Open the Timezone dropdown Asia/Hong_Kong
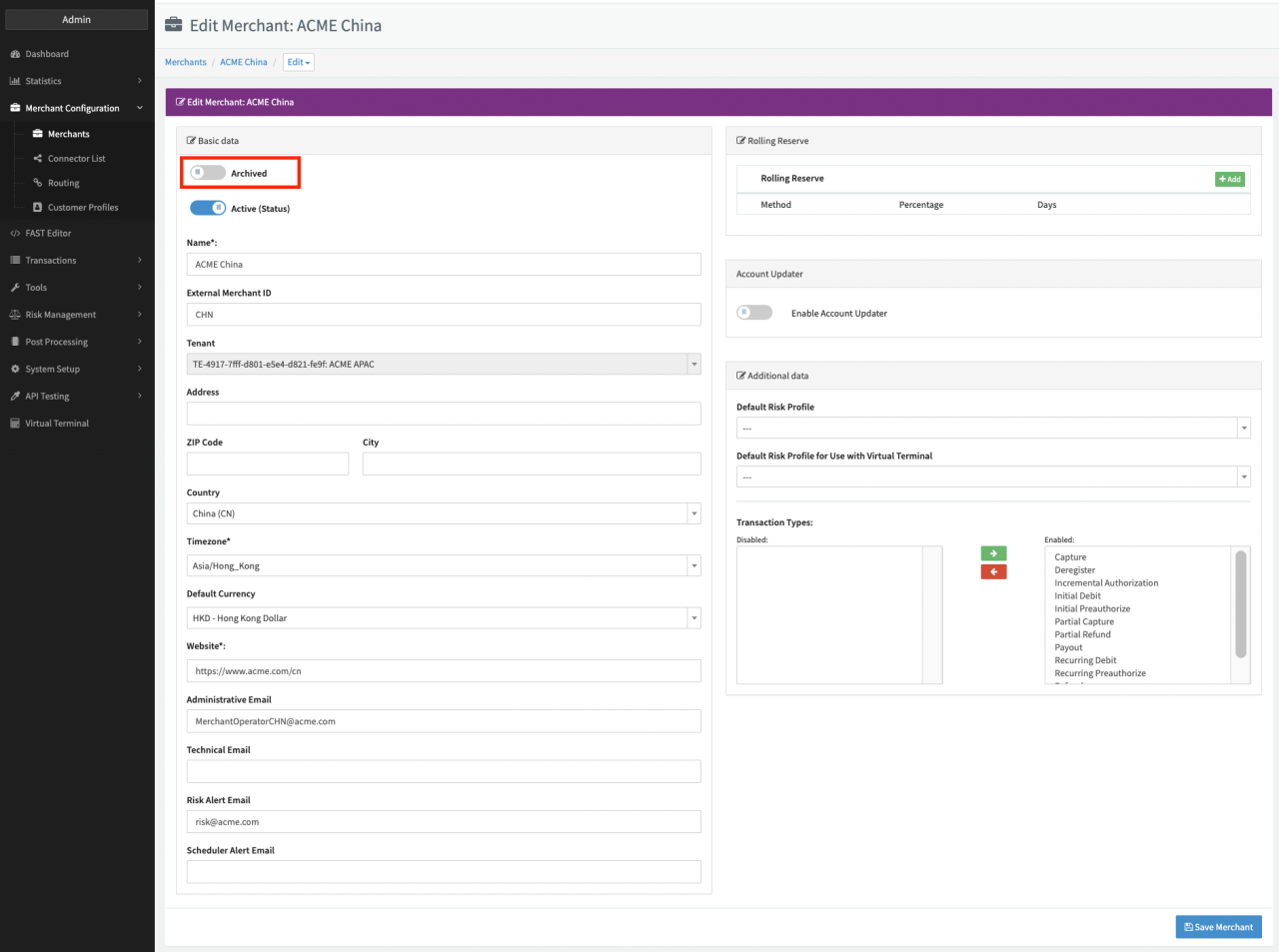This screenshot has width=1279, height=952. [x=443, y=566]
